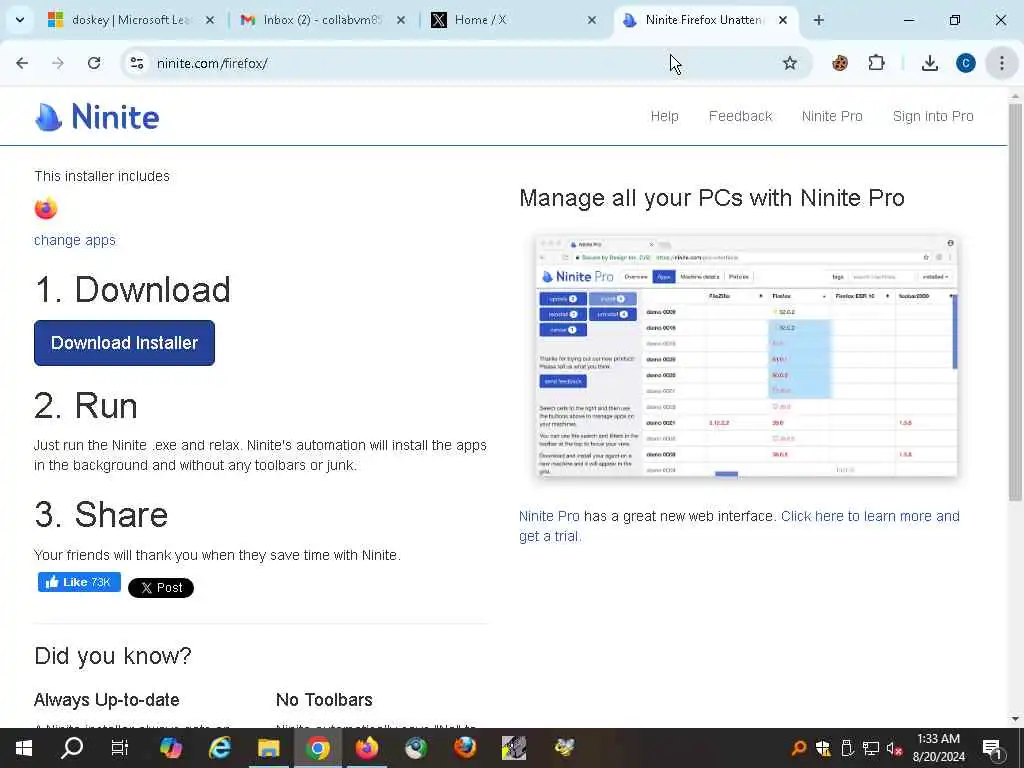View site information icon in address bar
Image resolution: width=1024 pixels, height=768 pixels.
coord(136,63)
